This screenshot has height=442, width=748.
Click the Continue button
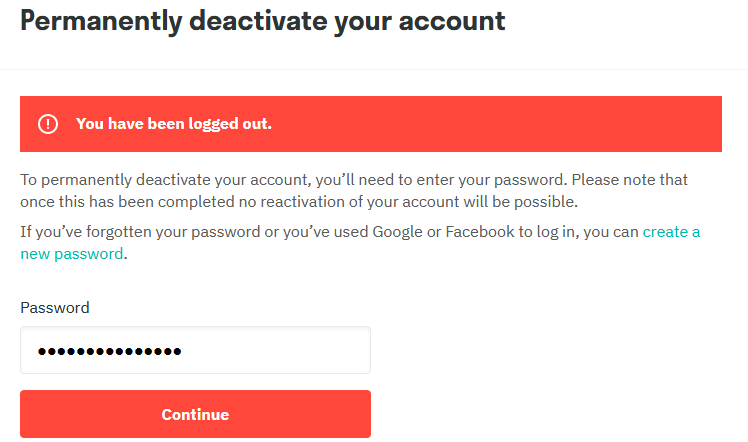coord(195,414)
